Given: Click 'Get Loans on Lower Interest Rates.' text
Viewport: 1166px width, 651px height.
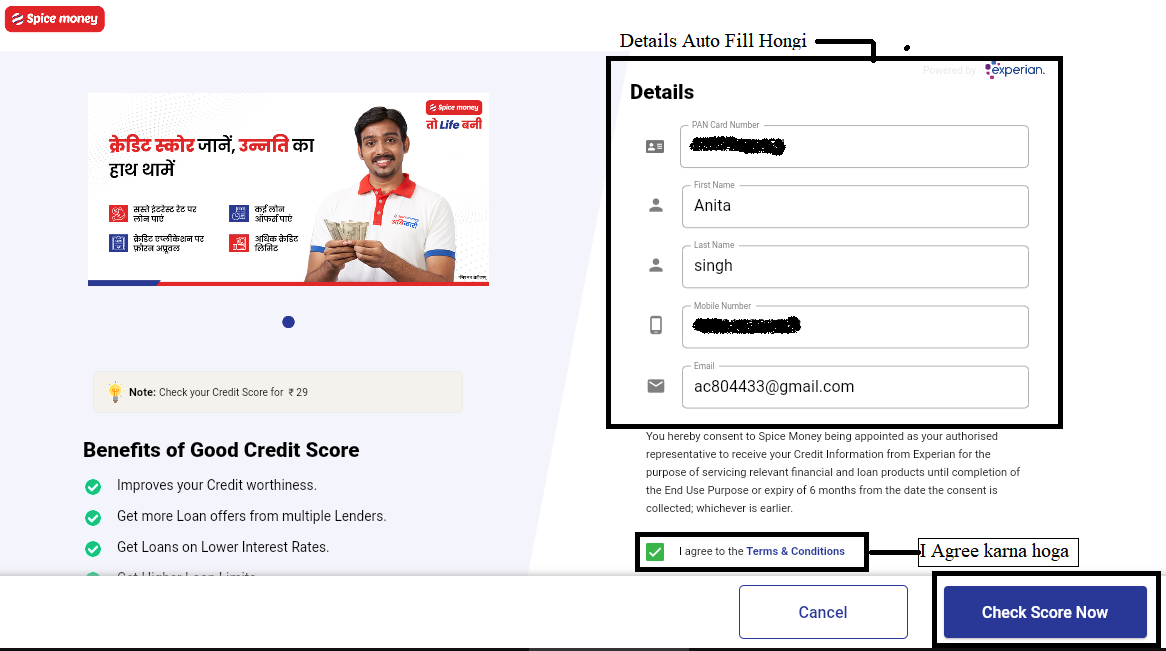Looking at the screenshot, I should coord(222,547).
